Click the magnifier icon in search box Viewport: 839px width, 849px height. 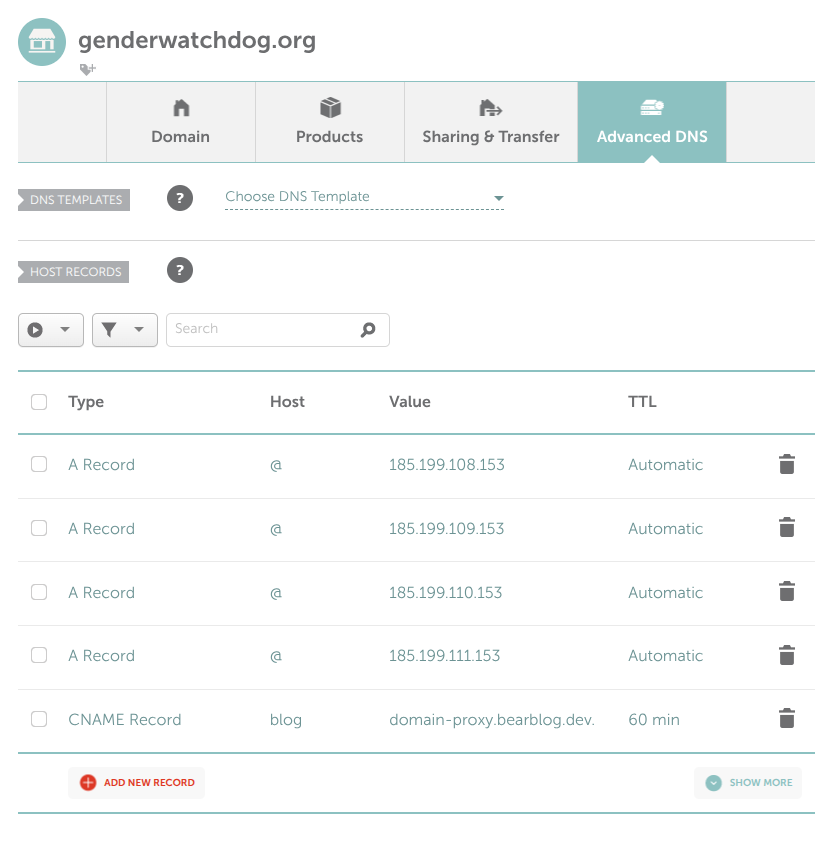point(367,329)
